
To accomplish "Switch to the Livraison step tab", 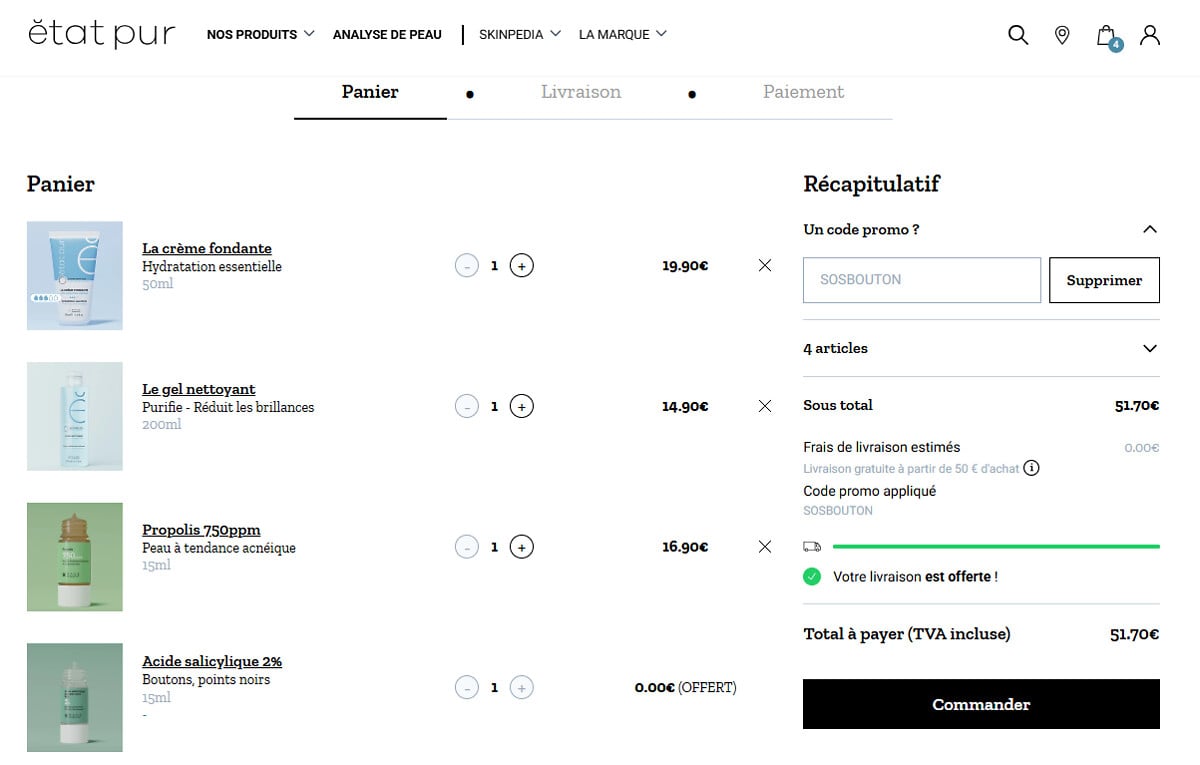I will click(x=581, y=92).
